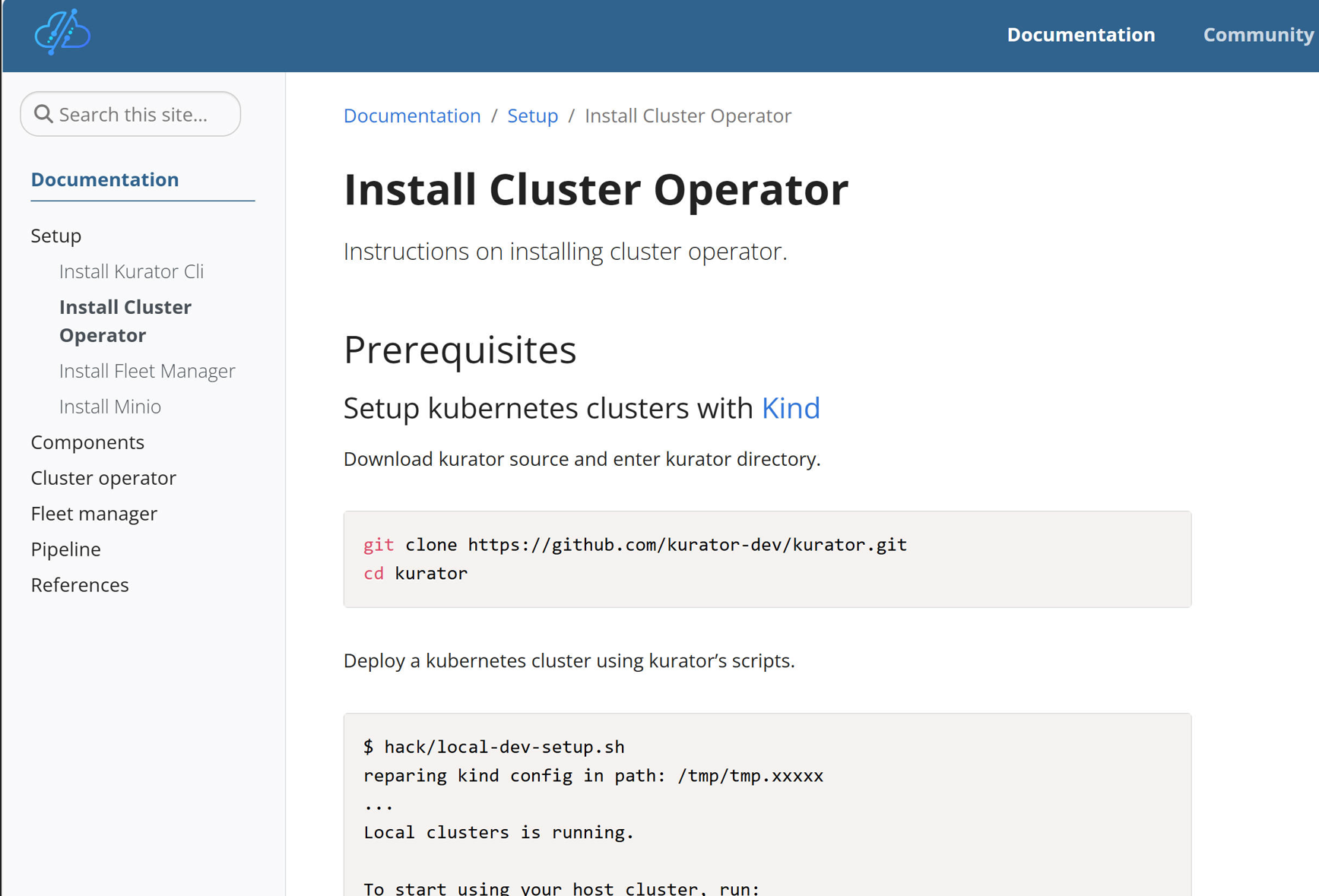The width and height of the screenshot is (1319, 896).
Task: Click the Prerequisites heading
Action: click(x=460, y=350)
